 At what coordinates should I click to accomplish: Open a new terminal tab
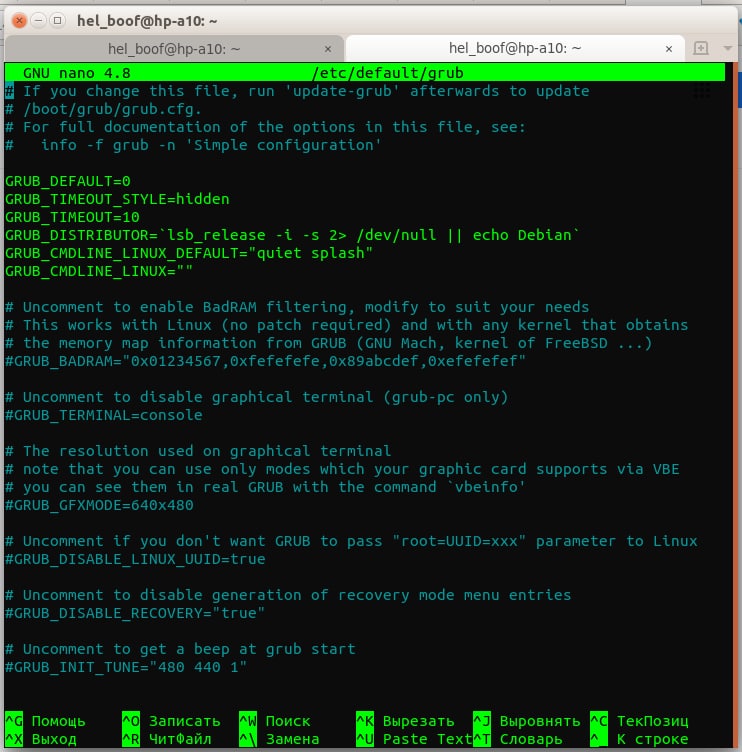tap(701, 48)
